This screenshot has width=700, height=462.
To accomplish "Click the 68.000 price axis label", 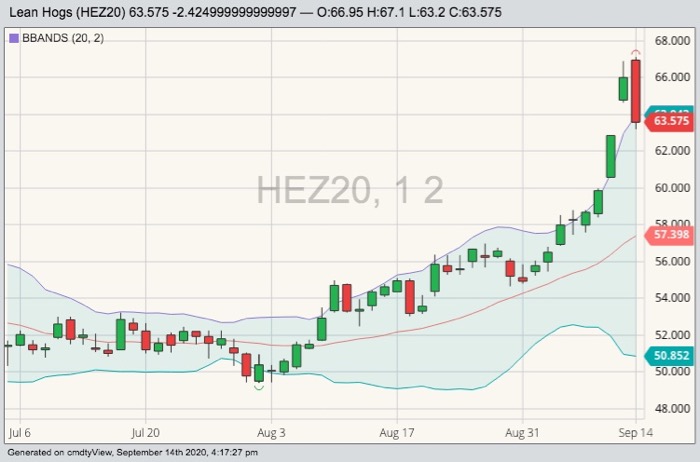I will click(672, 41).
